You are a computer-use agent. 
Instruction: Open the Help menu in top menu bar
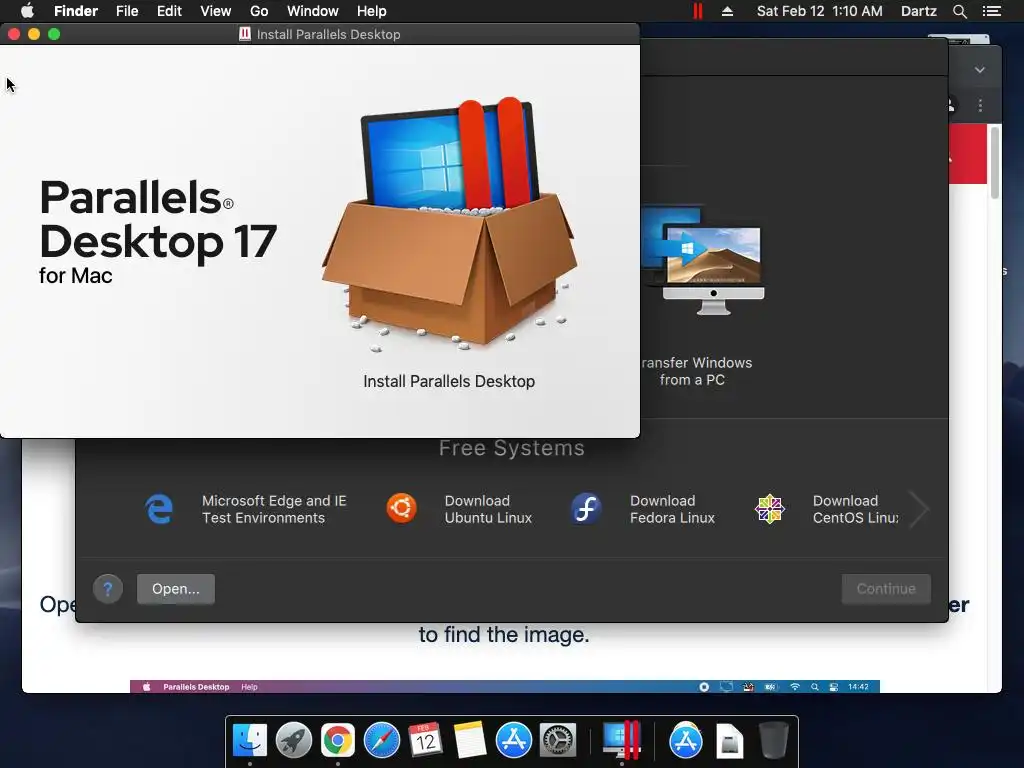(x=372, y=11)
